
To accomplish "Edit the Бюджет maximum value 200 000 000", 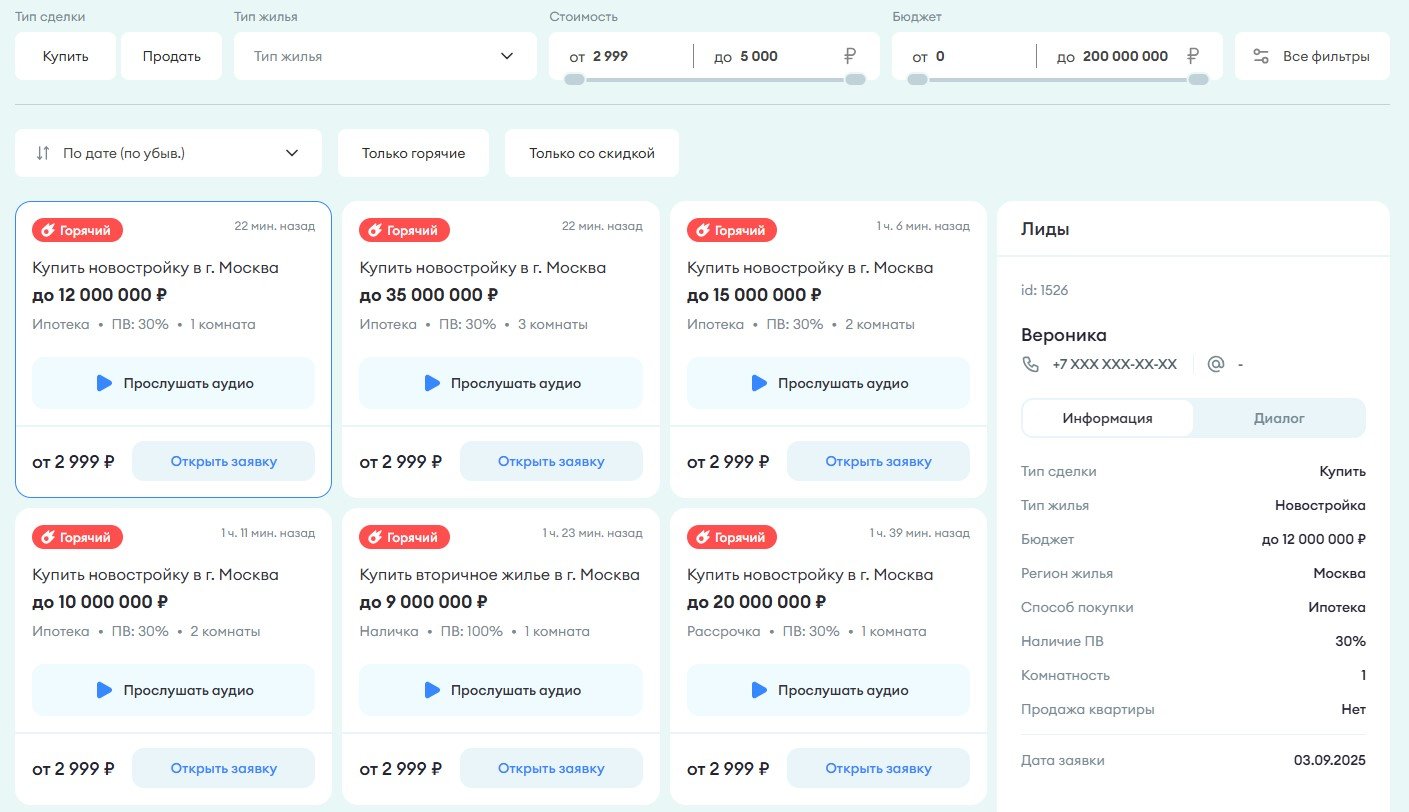I will [x=1125, y=56].
